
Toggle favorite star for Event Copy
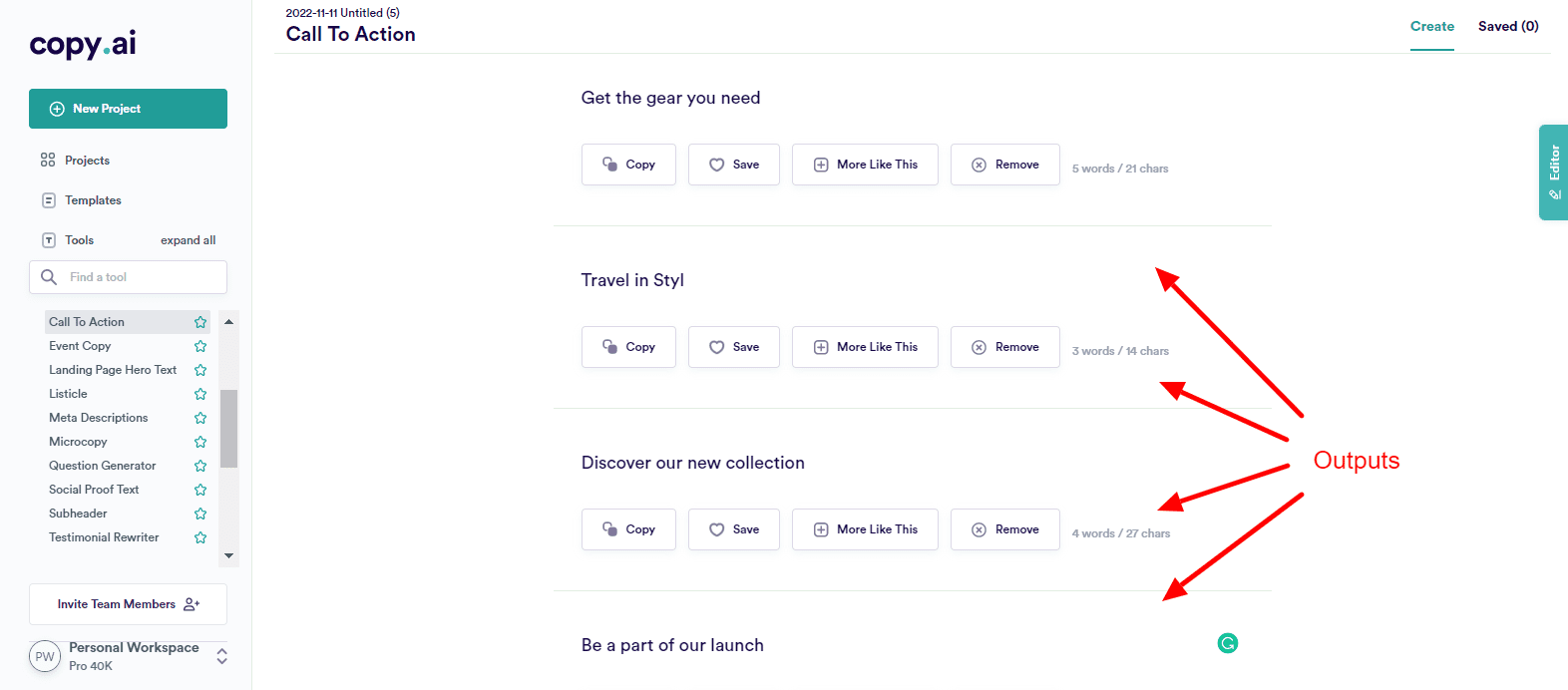pyautogui.click(x=200, y=346)
